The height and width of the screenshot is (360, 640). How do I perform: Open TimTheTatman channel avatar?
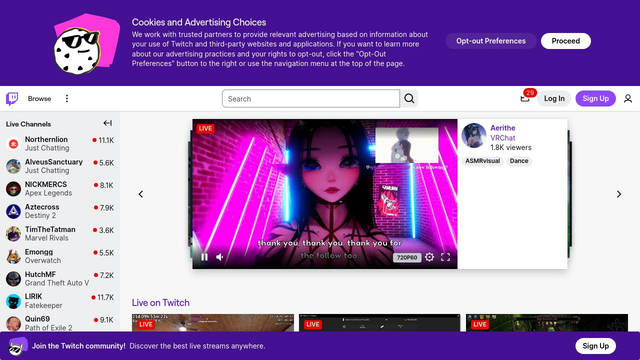click(x=13, y=234)
